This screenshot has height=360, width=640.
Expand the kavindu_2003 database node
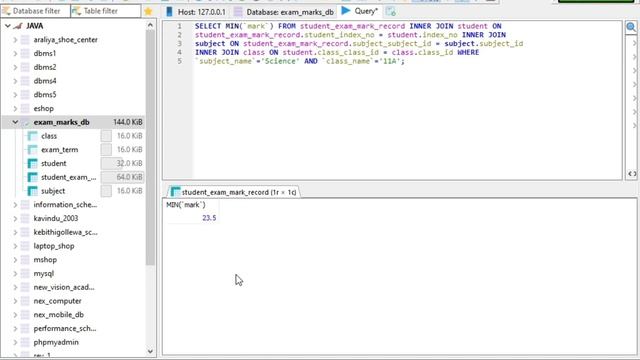click(15, 218)
